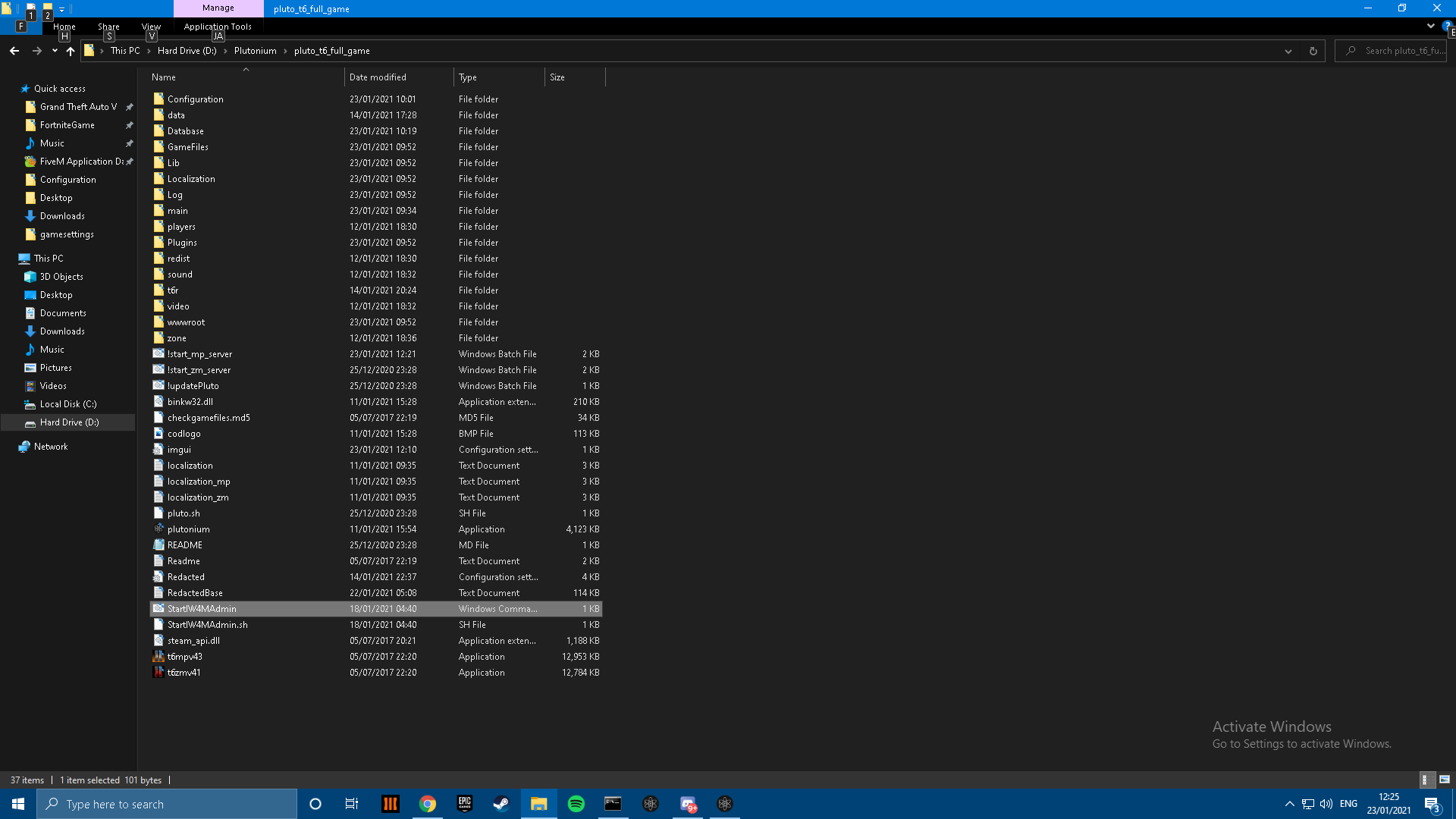
Task: Open the volume control in system tray
Action: pos(1326,804)
